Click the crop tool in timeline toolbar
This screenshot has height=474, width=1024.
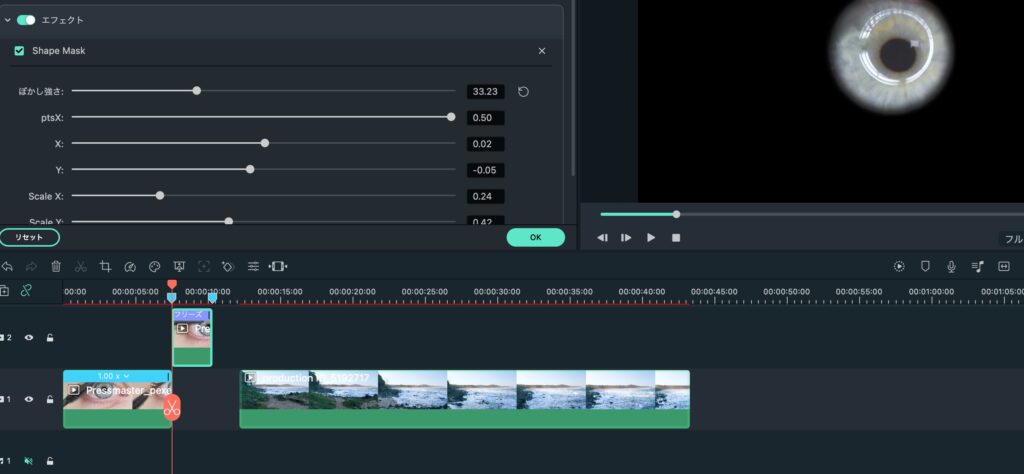click(x=105, y=266)
